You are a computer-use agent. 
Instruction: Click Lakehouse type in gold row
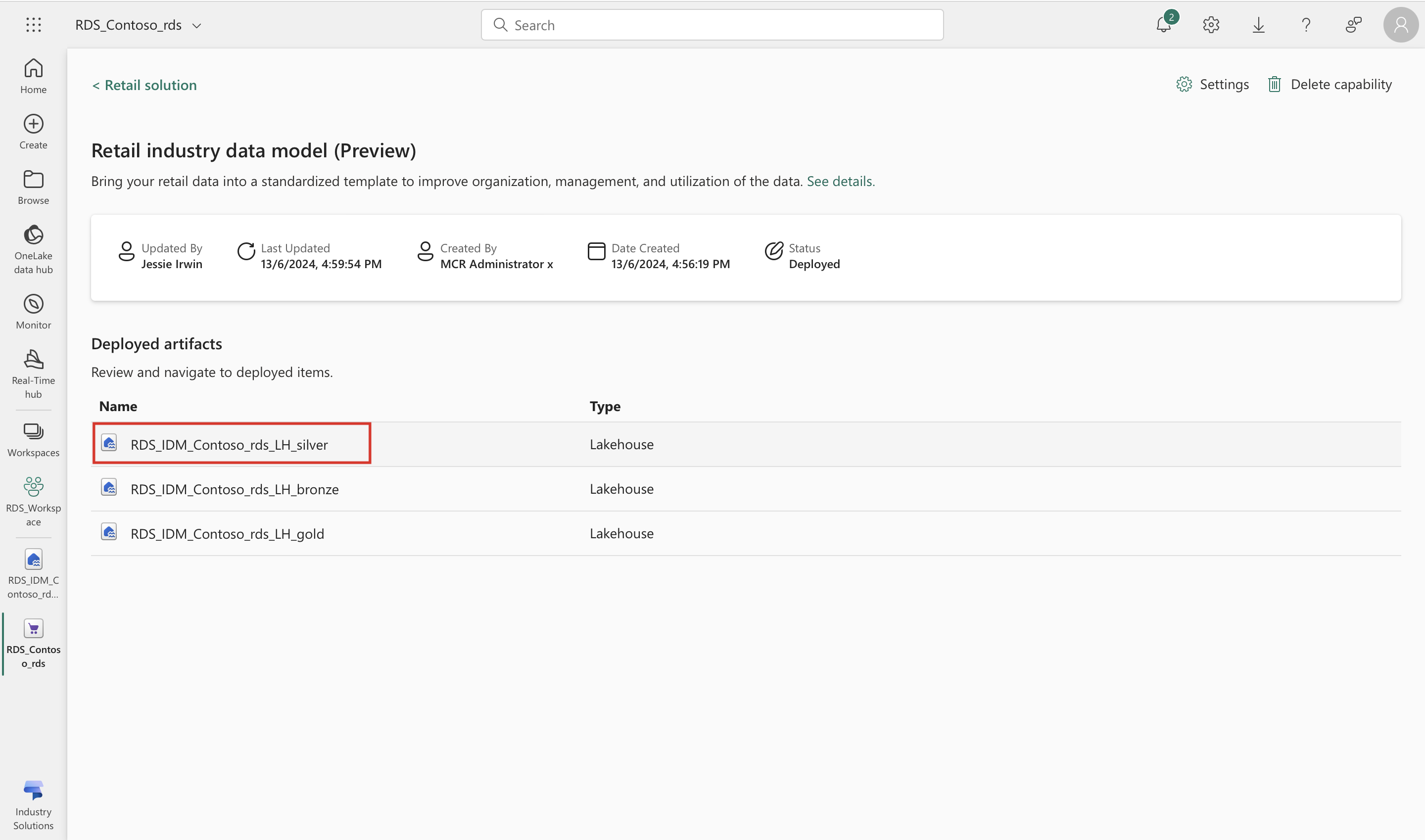coord(621,533)
